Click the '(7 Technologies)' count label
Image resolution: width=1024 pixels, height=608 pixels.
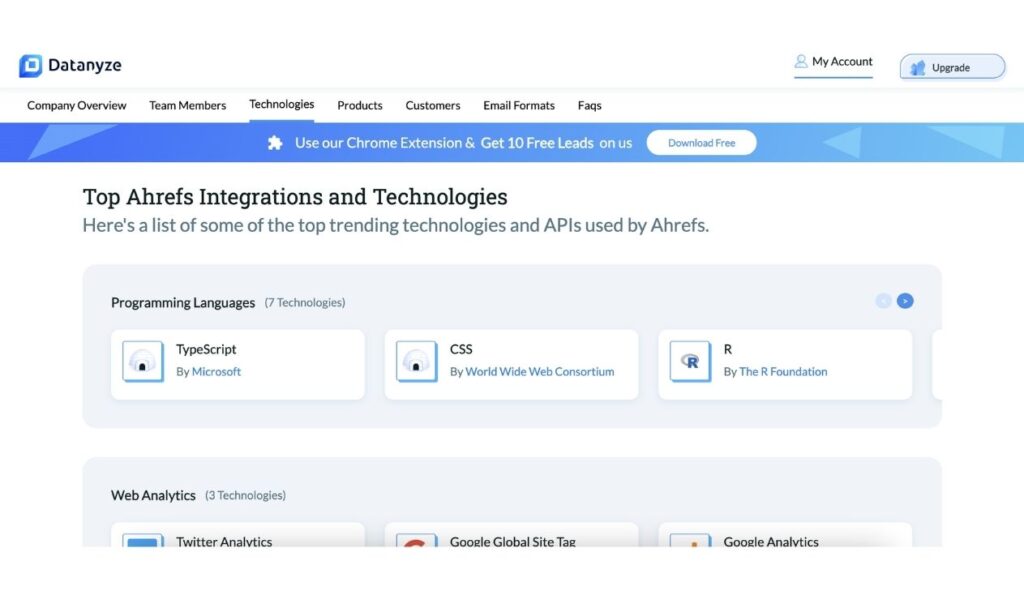(305, 302)
